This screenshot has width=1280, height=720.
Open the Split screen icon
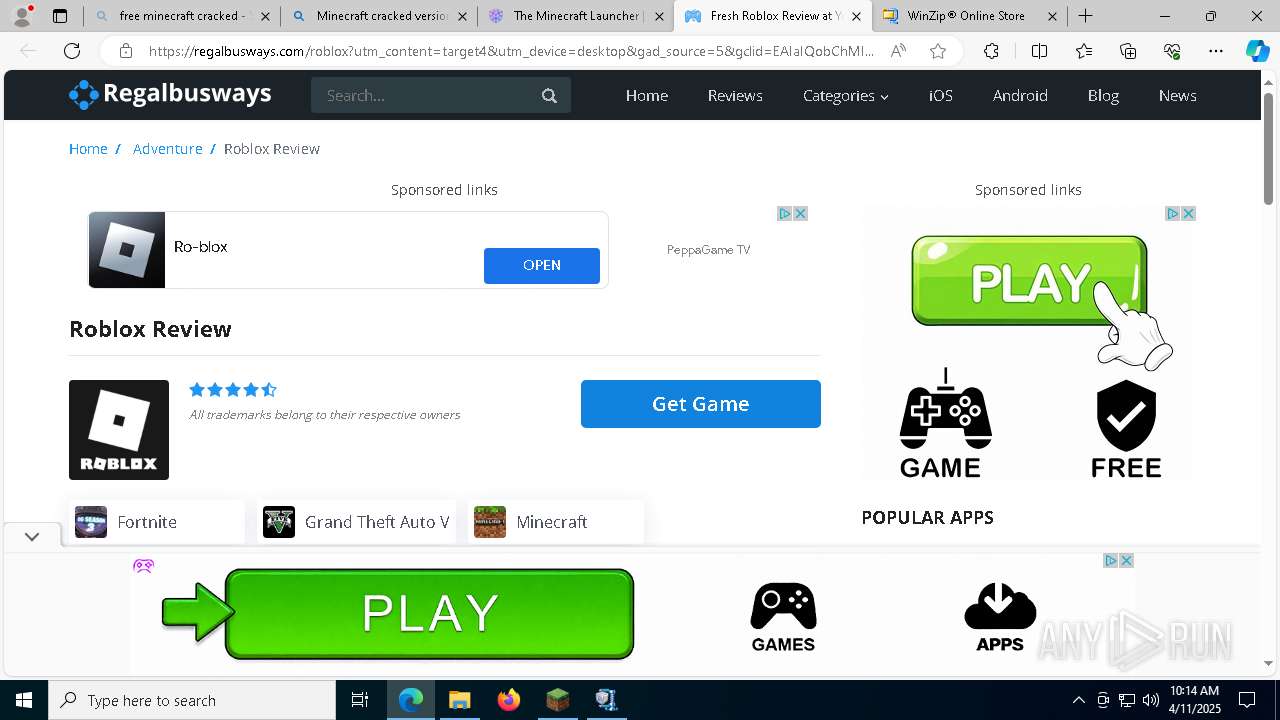click(x=1039, y=51)
